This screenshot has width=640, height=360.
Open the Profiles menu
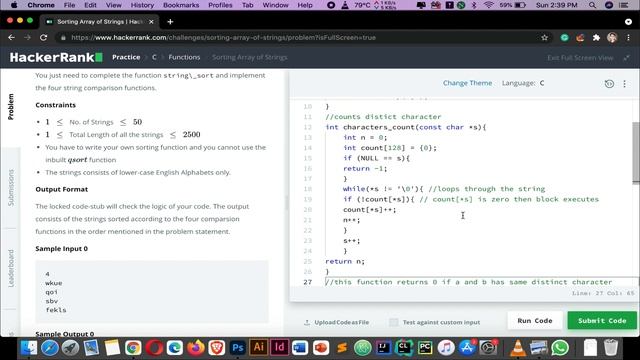[220, 5]
